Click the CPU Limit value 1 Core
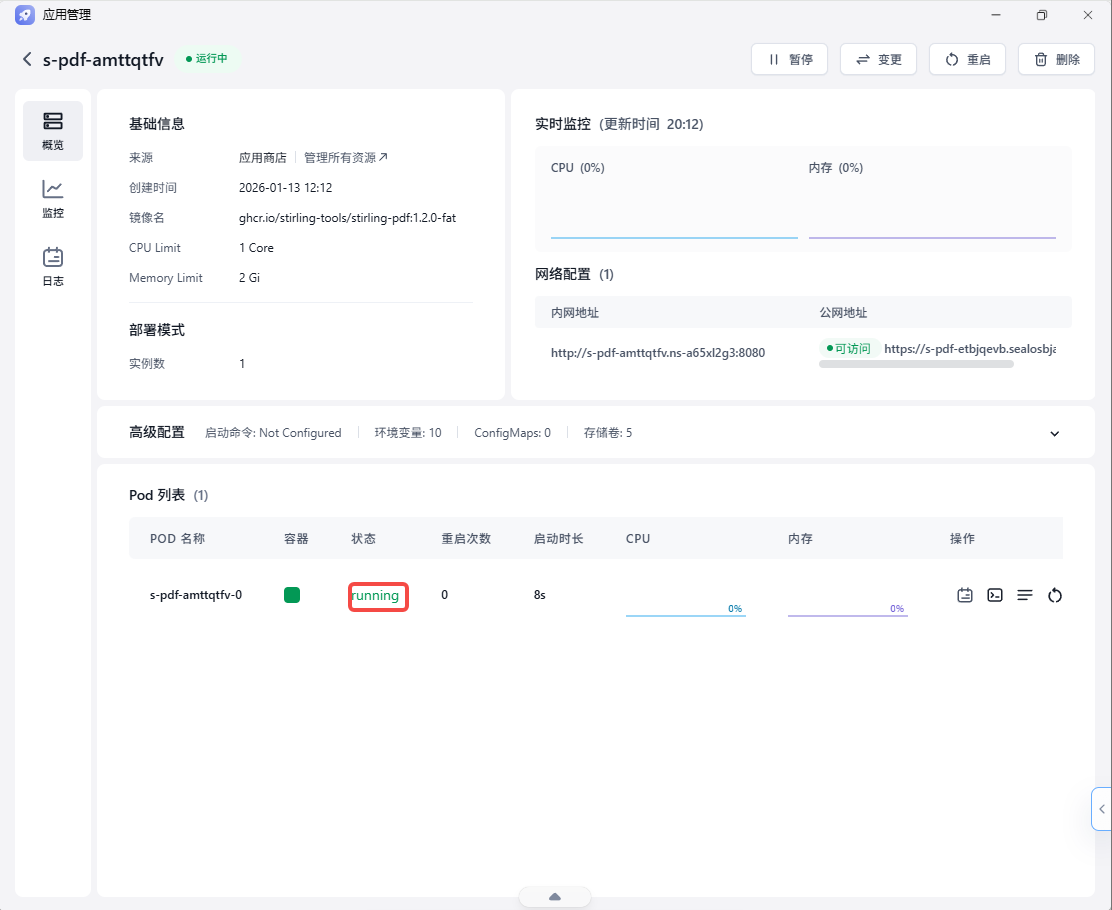Screen dimensions: 1112x910 pyautogui.click(x=256, y=248)
